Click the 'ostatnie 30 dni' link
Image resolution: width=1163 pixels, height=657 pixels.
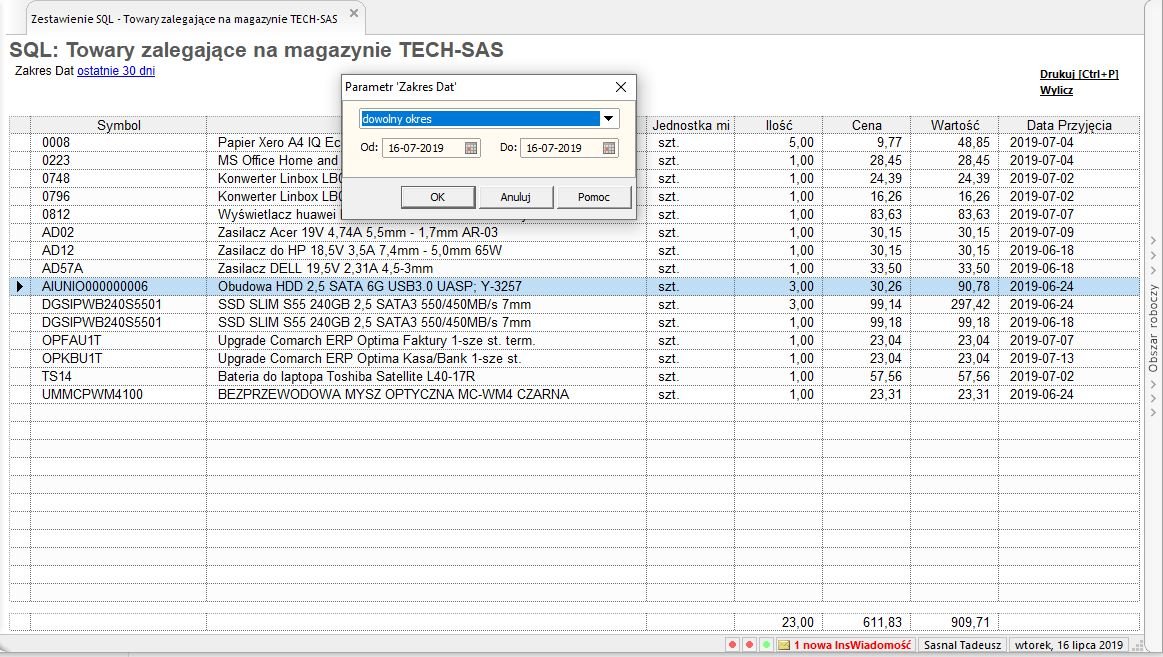point(116,71)
